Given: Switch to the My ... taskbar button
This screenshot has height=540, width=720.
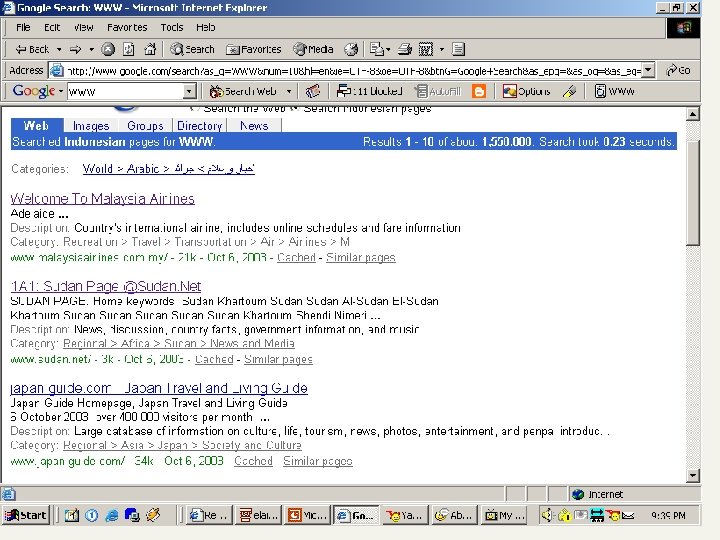Looking at the screenshot, I should (505, 515).
